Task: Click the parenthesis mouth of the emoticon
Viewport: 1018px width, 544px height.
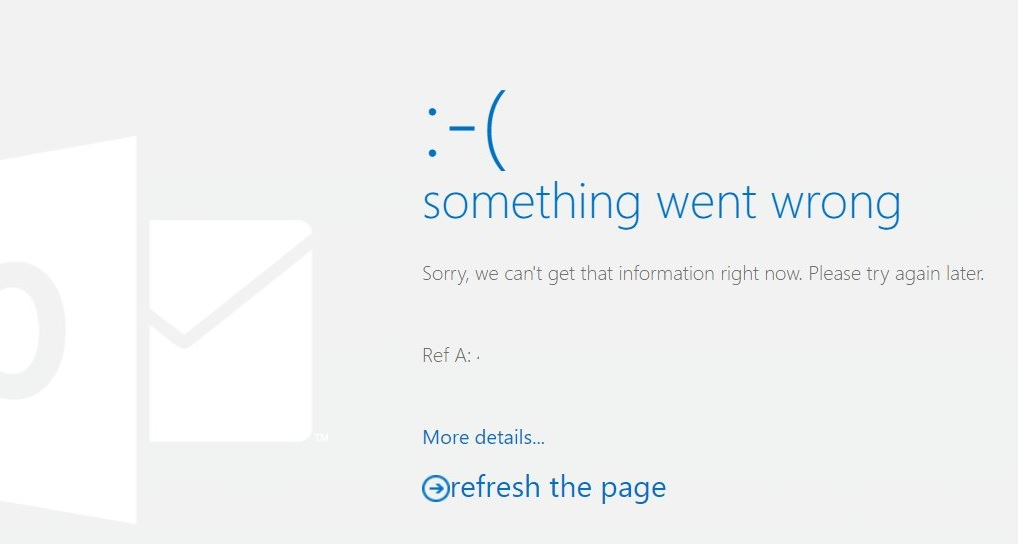Action: [496, 134]
